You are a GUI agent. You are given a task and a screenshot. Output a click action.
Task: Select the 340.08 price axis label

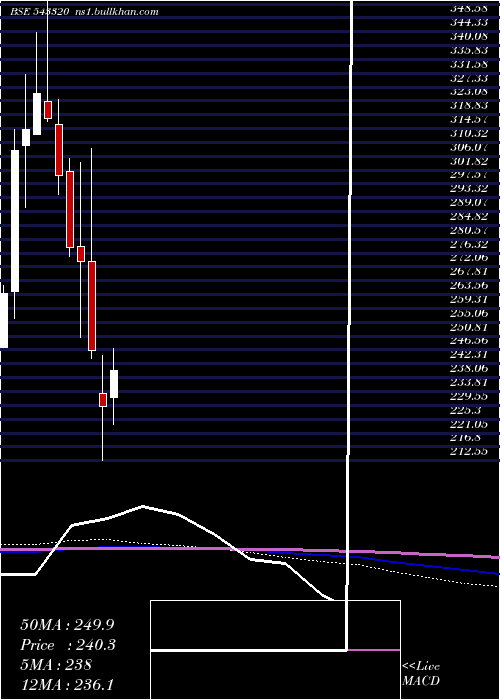[x=469, y=35]
